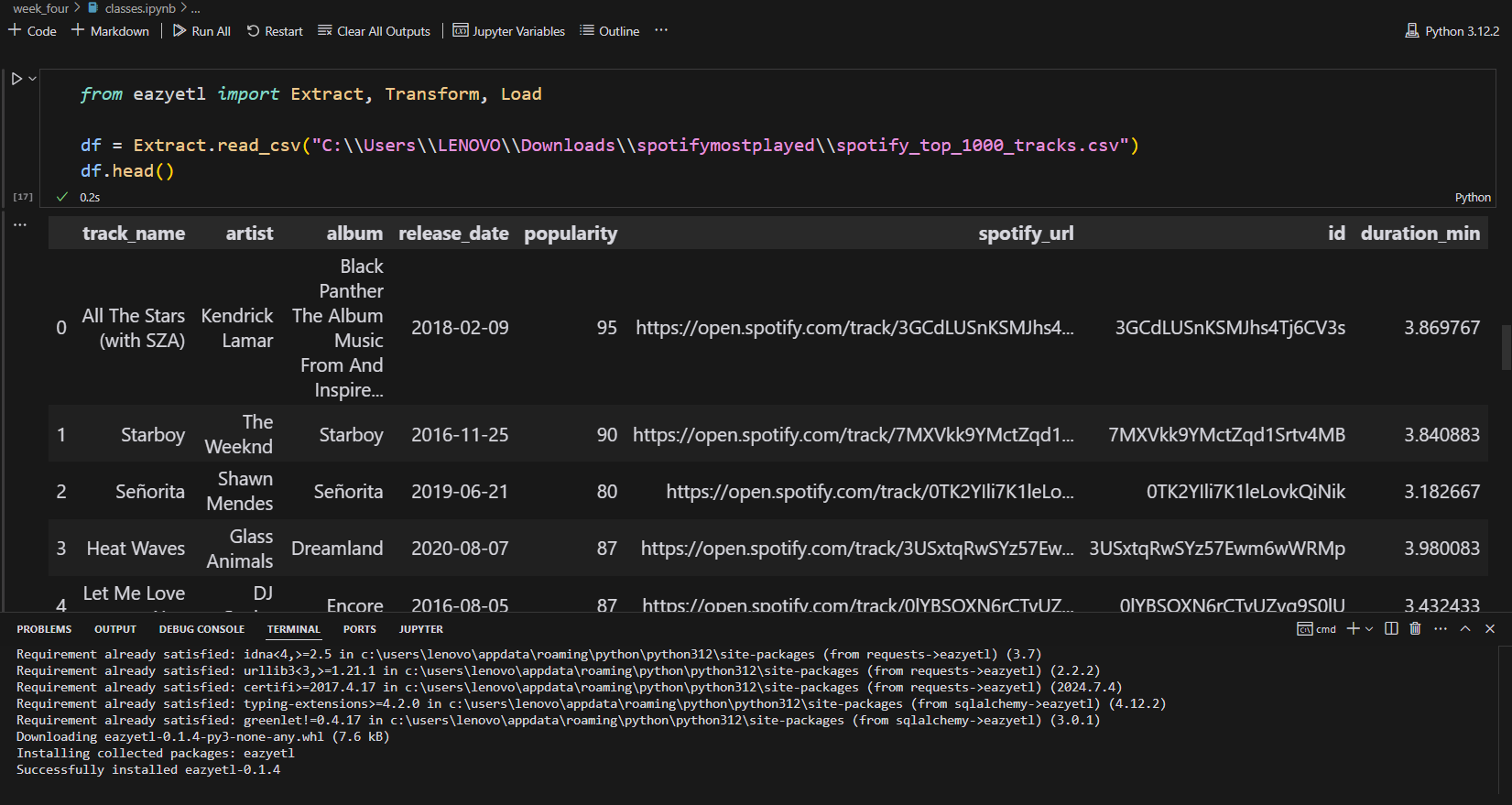The image size is (1512, 805).
Task: Kill terminal with trash icon
Action: tap(1415, 628)
